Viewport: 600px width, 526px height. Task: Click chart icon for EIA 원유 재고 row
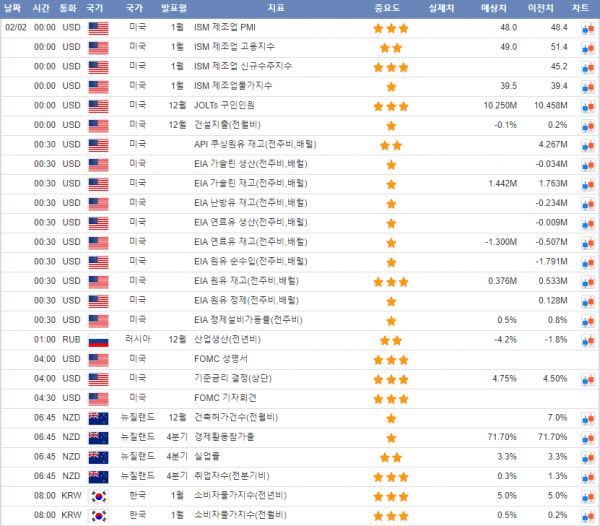click(588, 281)
